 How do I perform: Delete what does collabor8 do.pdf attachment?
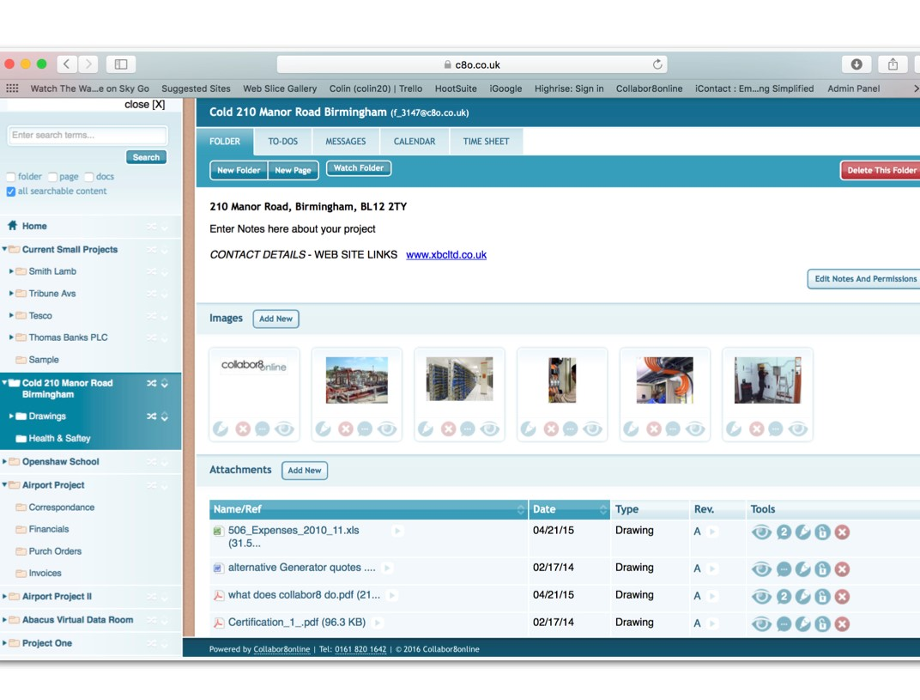point(842,597)
